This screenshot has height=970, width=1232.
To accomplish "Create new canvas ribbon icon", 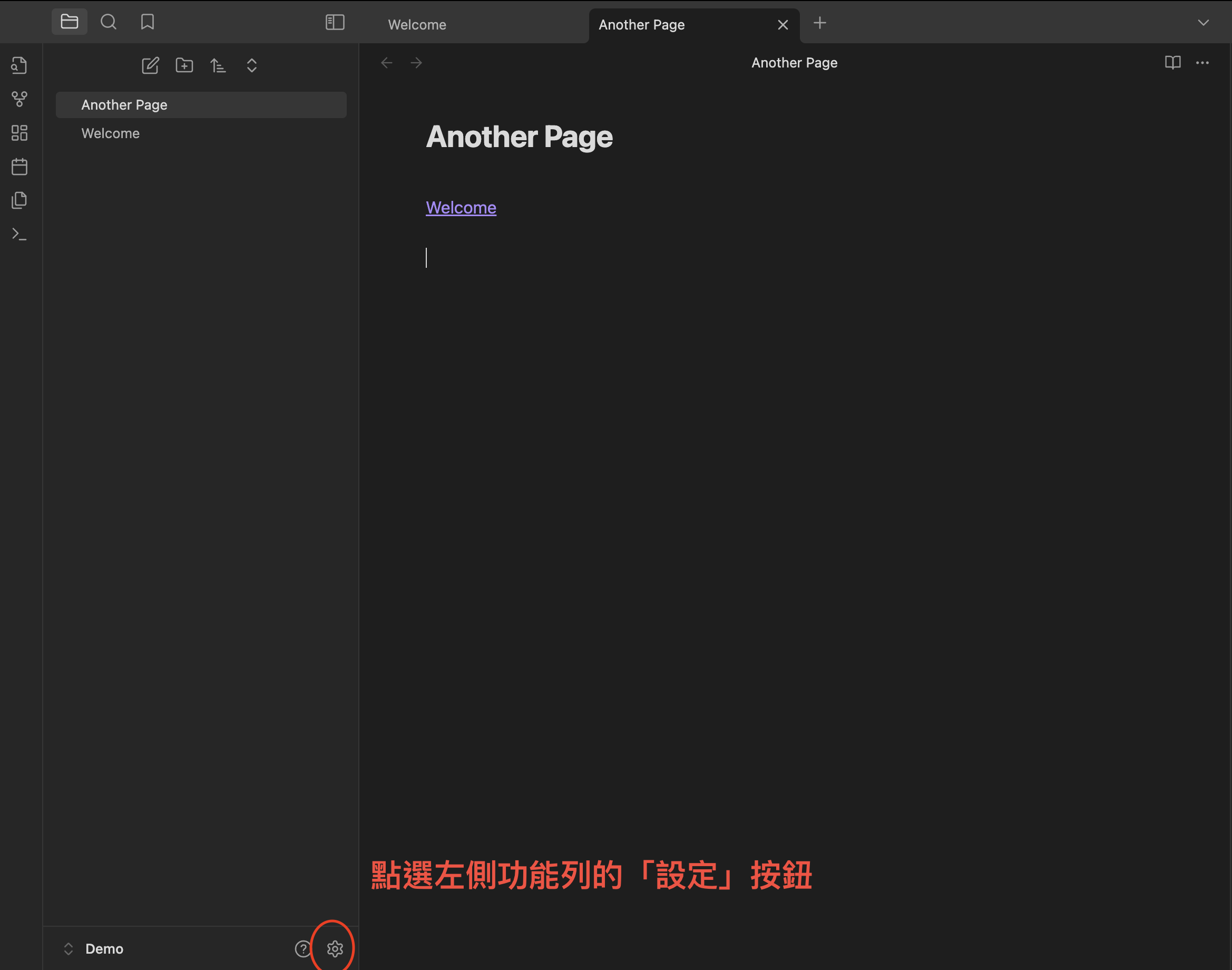I will point(19,133).
